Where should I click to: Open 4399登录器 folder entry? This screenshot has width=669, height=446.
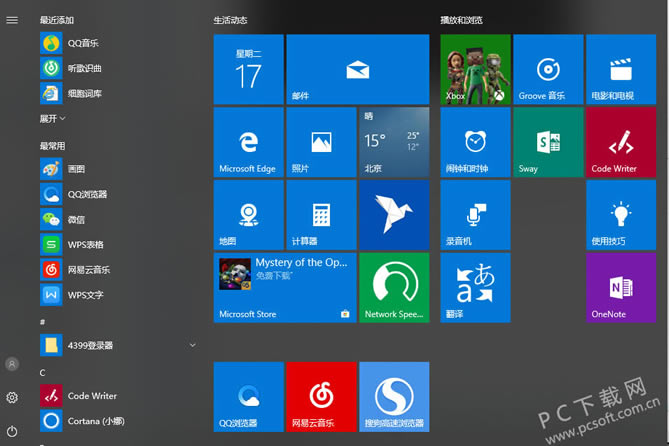pos(77,345)
